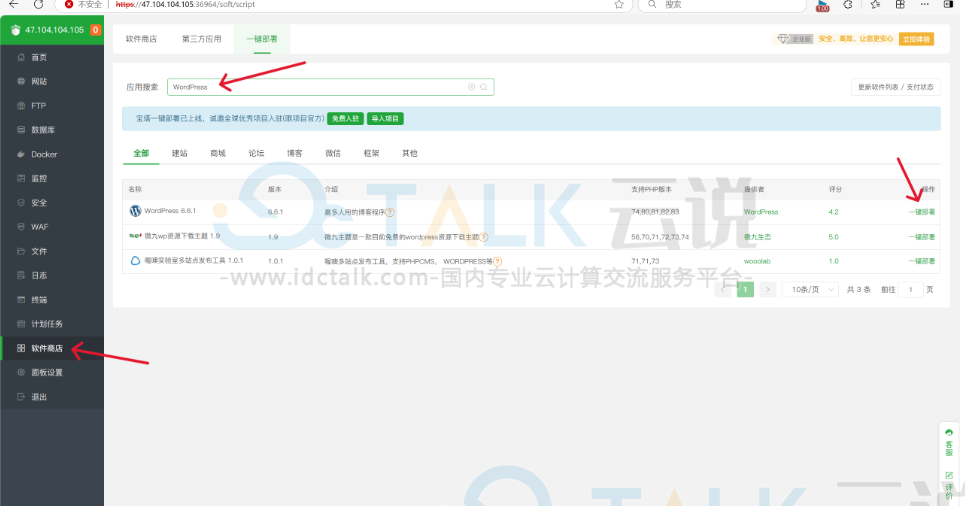Open browser more options menu
Screen dimensions: 965x506
tap(924, 4)
